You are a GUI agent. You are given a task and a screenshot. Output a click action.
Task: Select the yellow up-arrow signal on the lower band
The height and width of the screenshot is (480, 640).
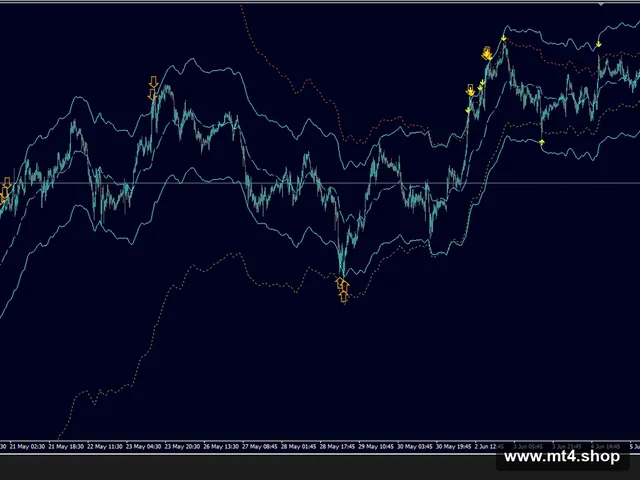[542, 142]
